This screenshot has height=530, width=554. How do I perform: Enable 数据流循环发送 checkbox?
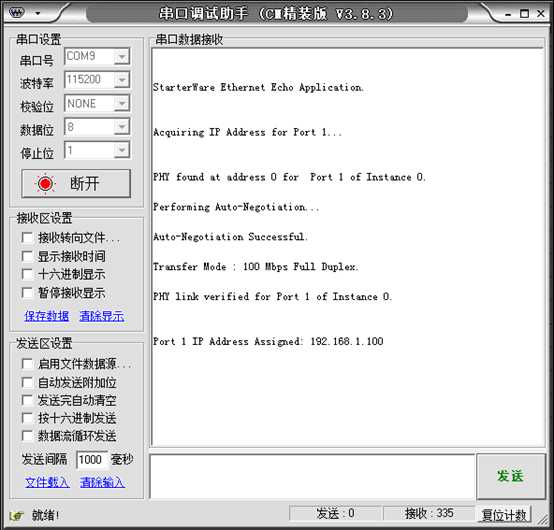(27, 436)
